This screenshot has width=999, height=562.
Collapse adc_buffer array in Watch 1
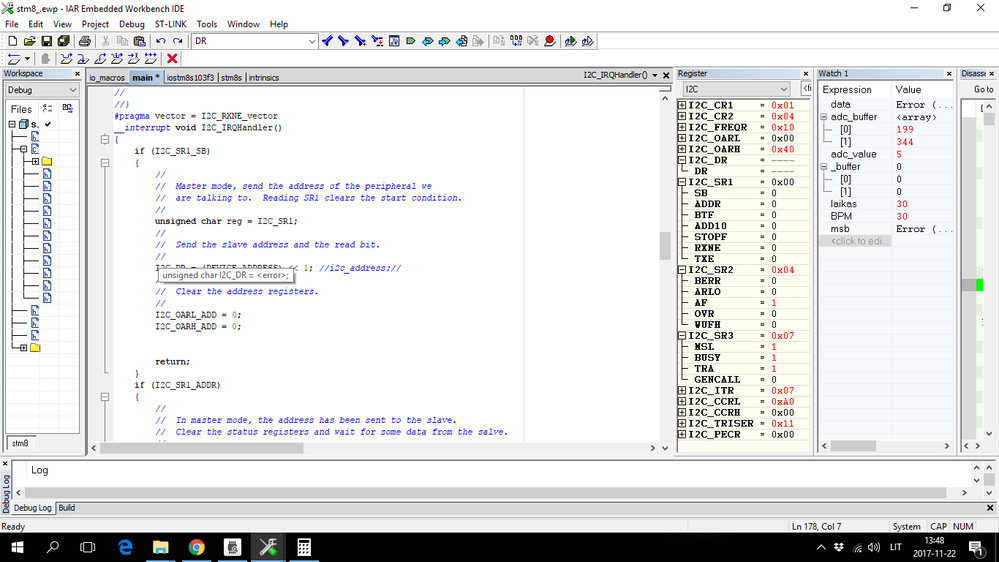tap(824, 117)
